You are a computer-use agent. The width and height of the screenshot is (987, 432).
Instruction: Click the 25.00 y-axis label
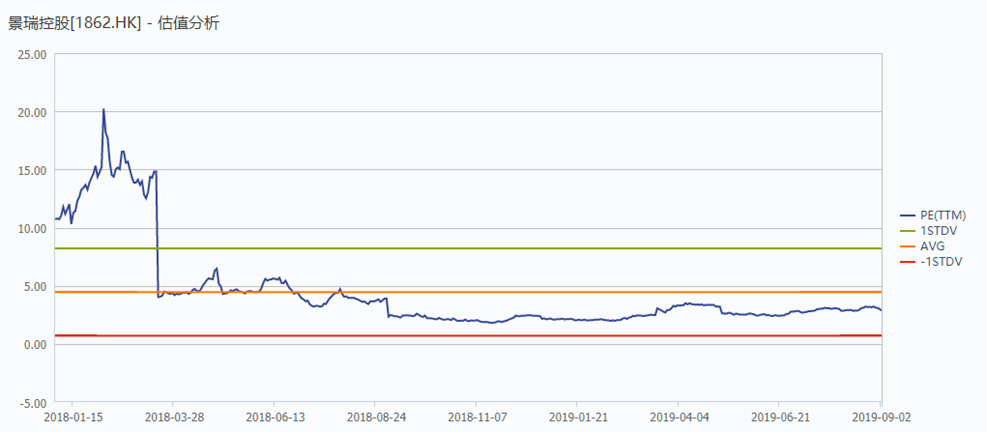pos(34,54)
